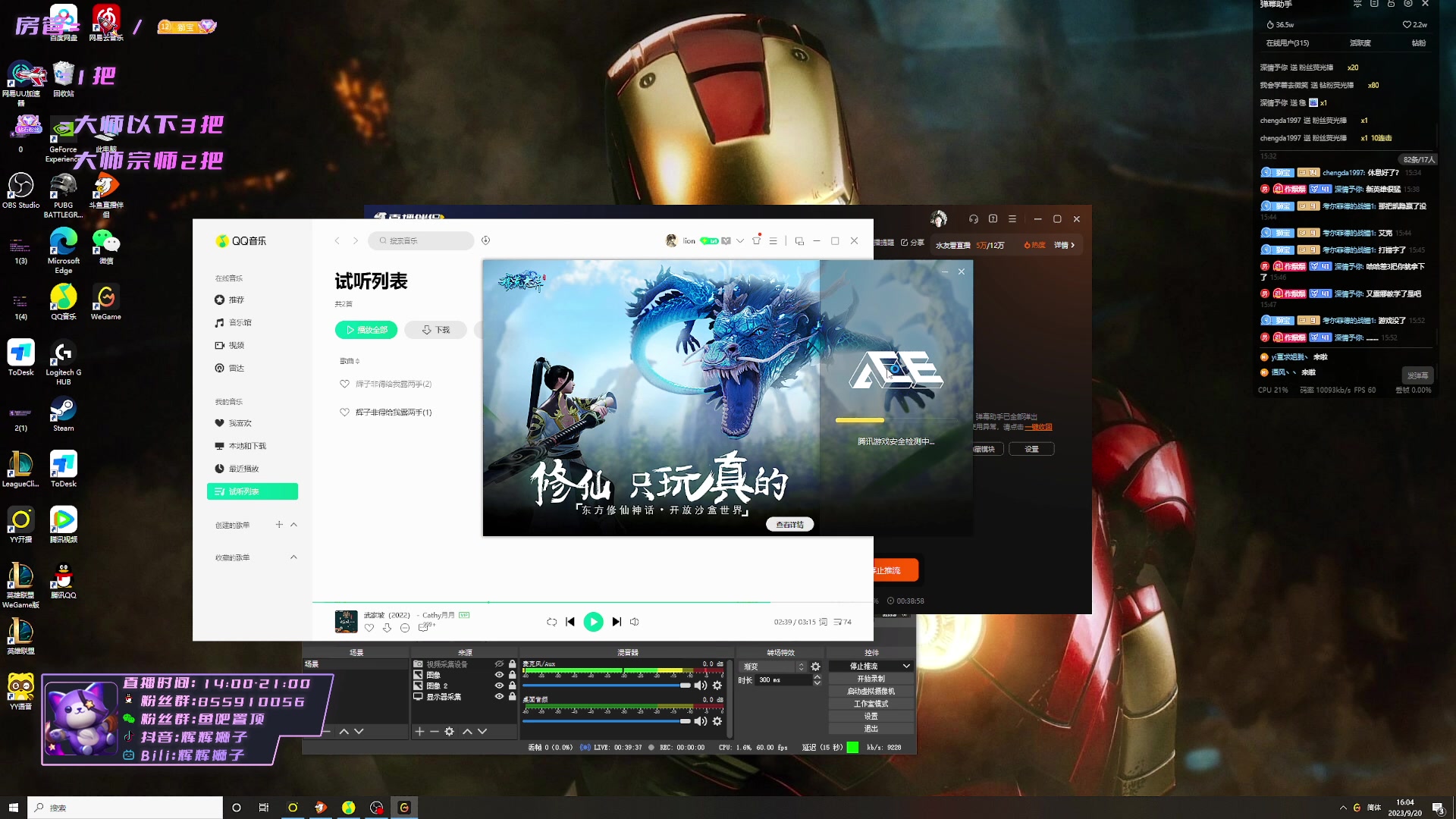The height and width of the screenshot is (819, 1456).
Task: Adjust the 麦克风/Aux volume slider
Action: click(607, 686)
